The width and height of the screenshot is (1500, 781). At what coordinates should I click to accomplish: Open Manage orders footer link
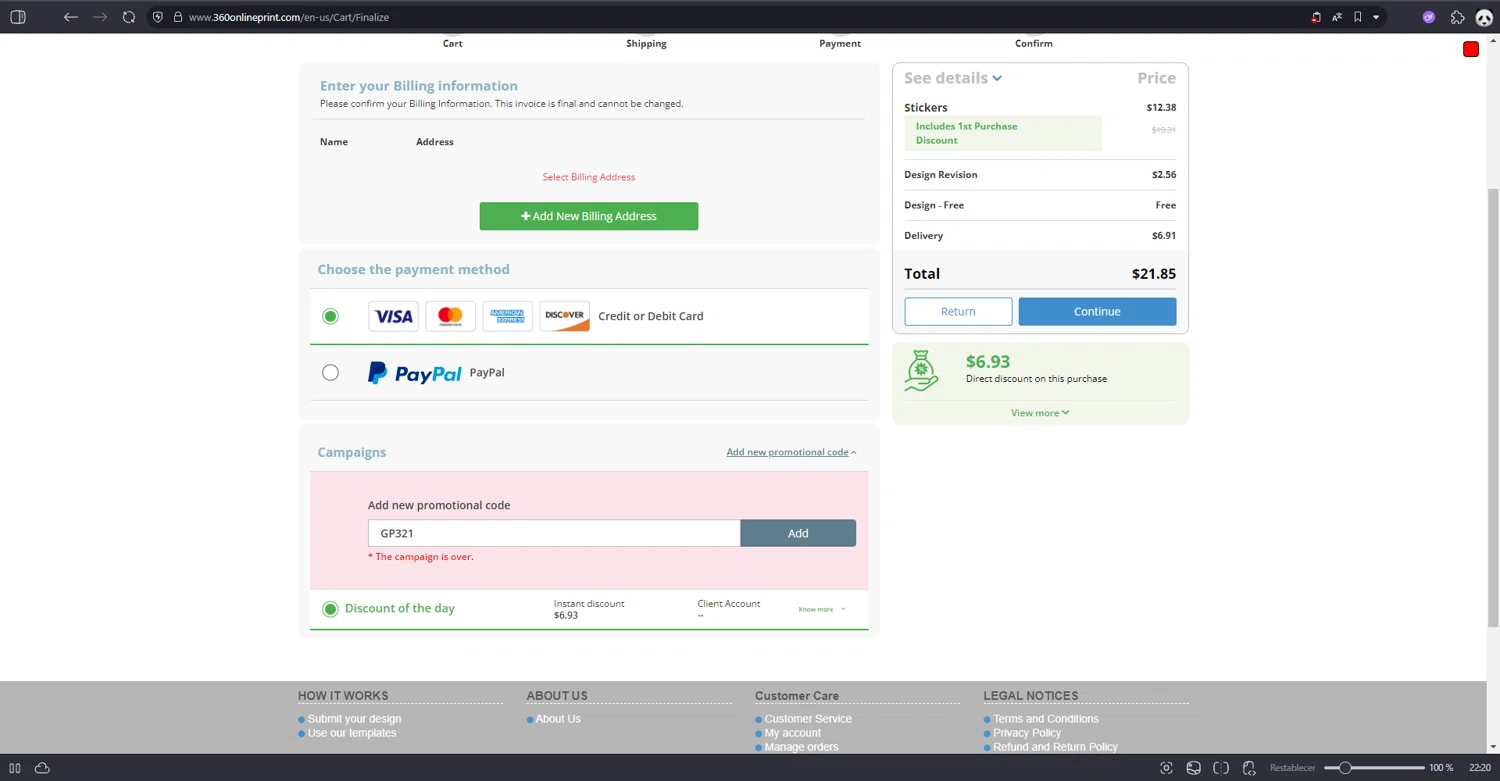click(x=802, y=747)
